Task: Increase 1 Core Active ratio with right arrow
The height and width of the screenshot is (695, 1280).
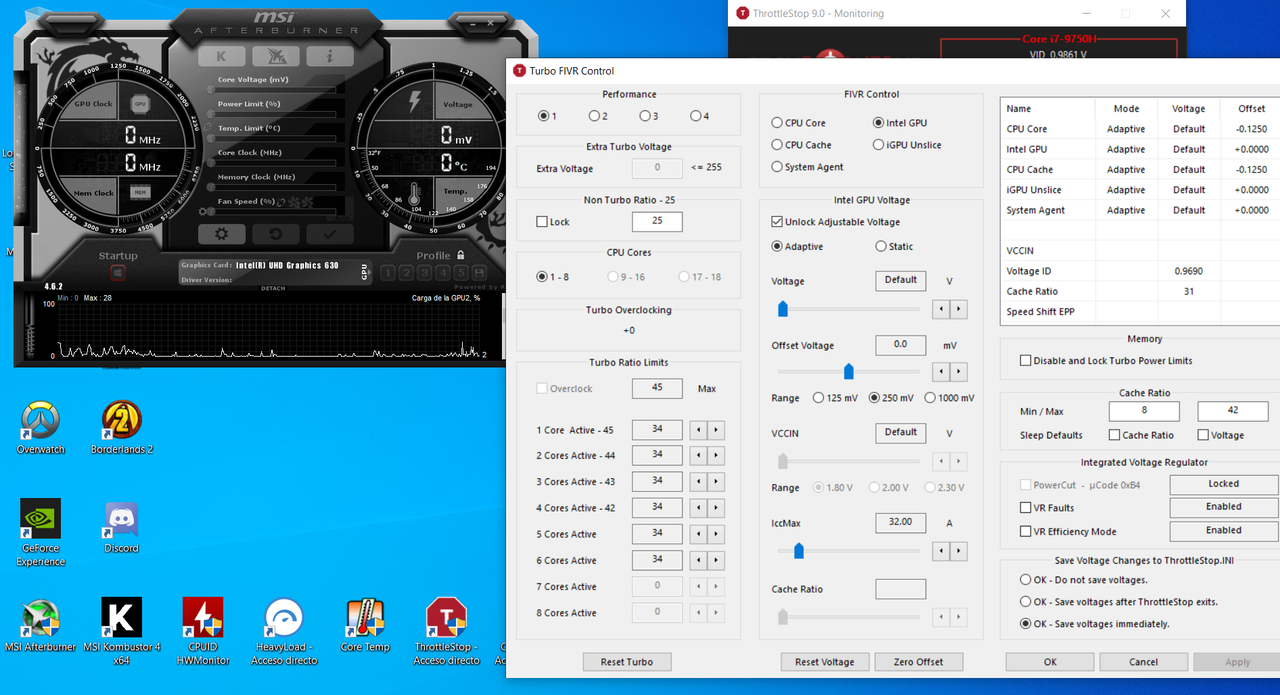Action: [715, 430]
